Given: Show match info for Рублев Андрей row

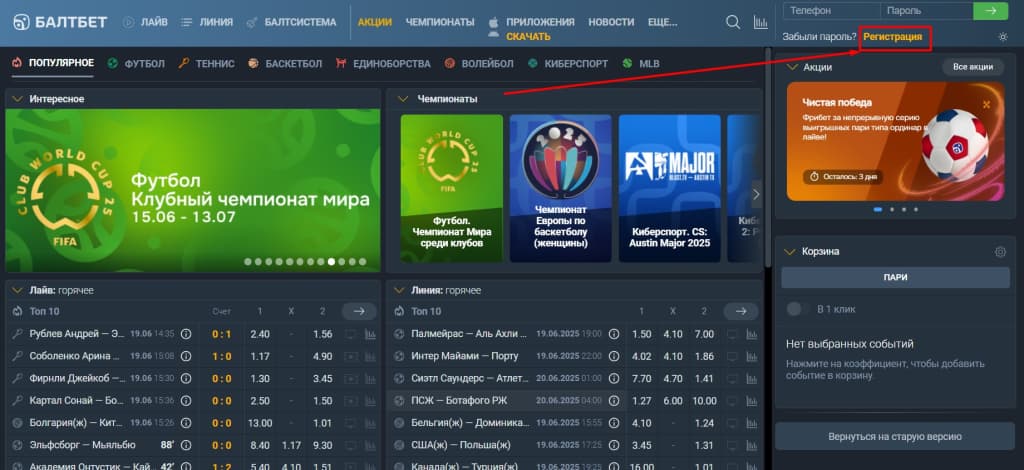Looking at the screenshot, I should click(185, 334).
